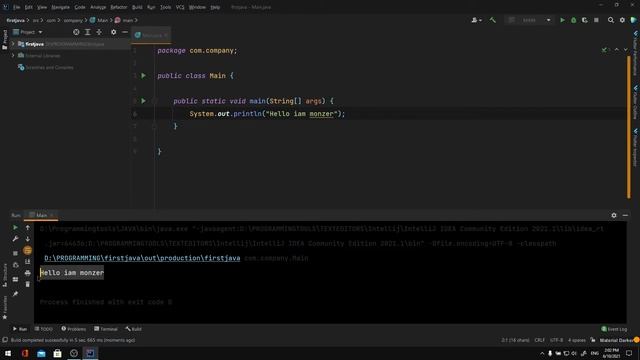Open the Terminal tool window

pos(106,329)
